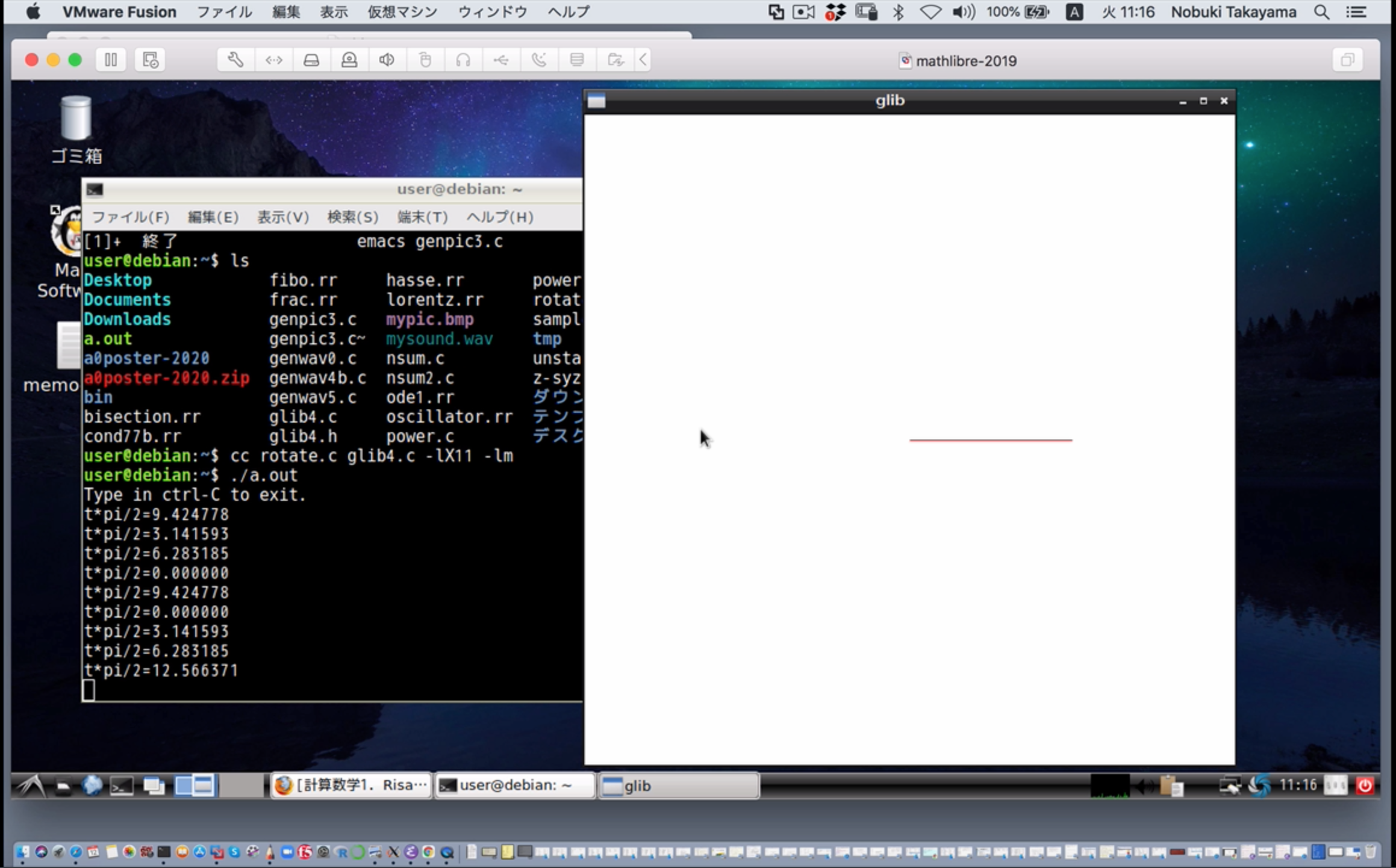This screenshot has width=1396, height=868.
Task: Launch web browser globe icon in taskbar
Action: (x=92, y=785)
